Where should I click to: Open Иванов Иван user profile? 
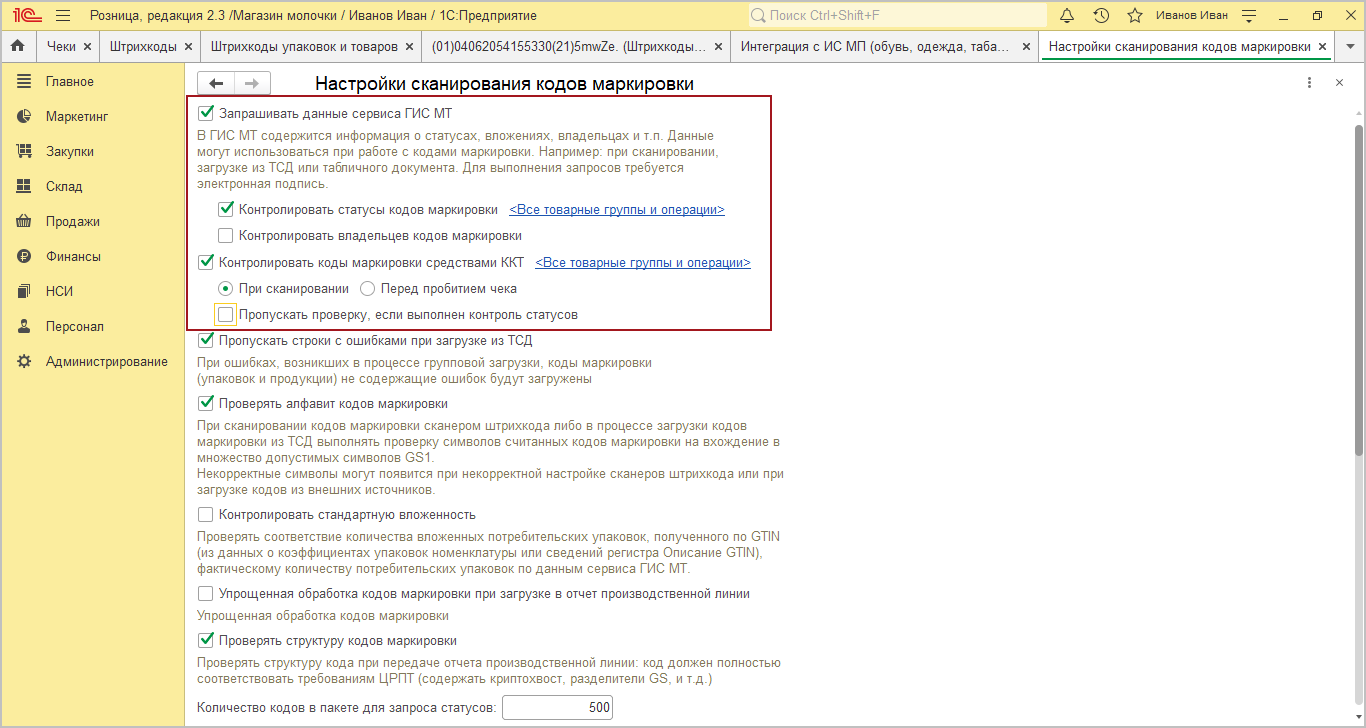[x=1192, y=16]
